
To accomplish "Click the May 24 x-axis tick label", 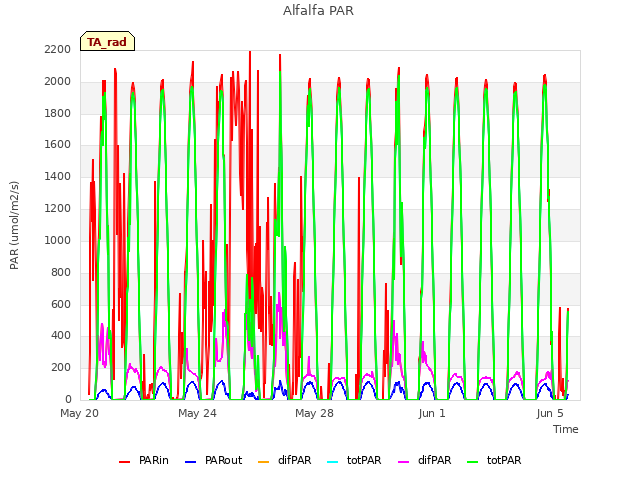I will pyautogui.click(x=197, y=413).
